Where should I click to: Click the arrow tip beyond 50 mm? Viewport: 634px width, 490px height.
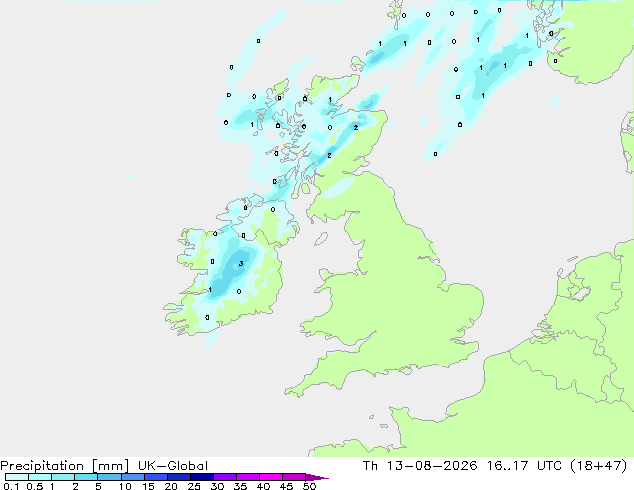click(317, 477)
